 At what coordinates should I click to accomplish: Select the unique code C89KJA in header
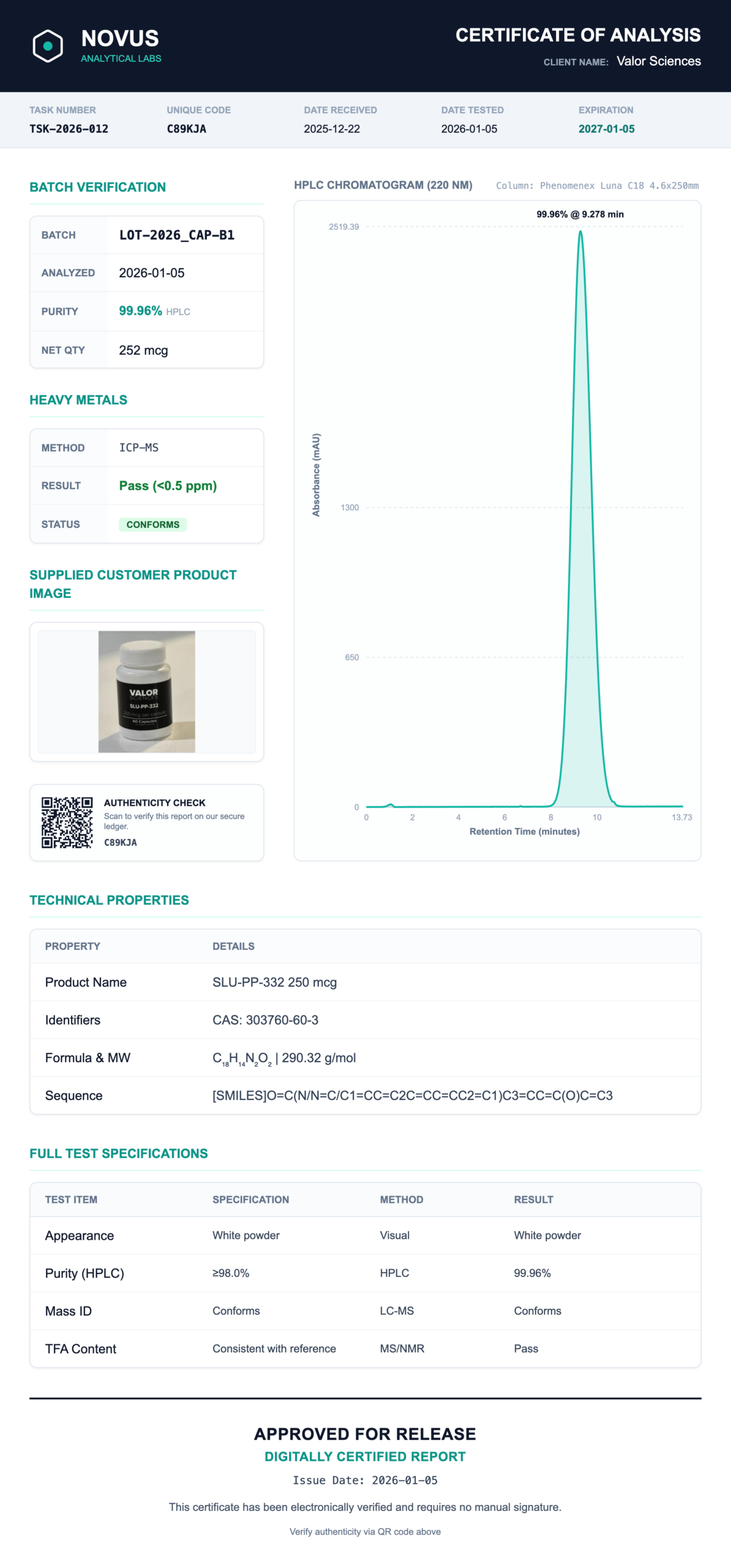pyautogui.click(x=186, y=129)
